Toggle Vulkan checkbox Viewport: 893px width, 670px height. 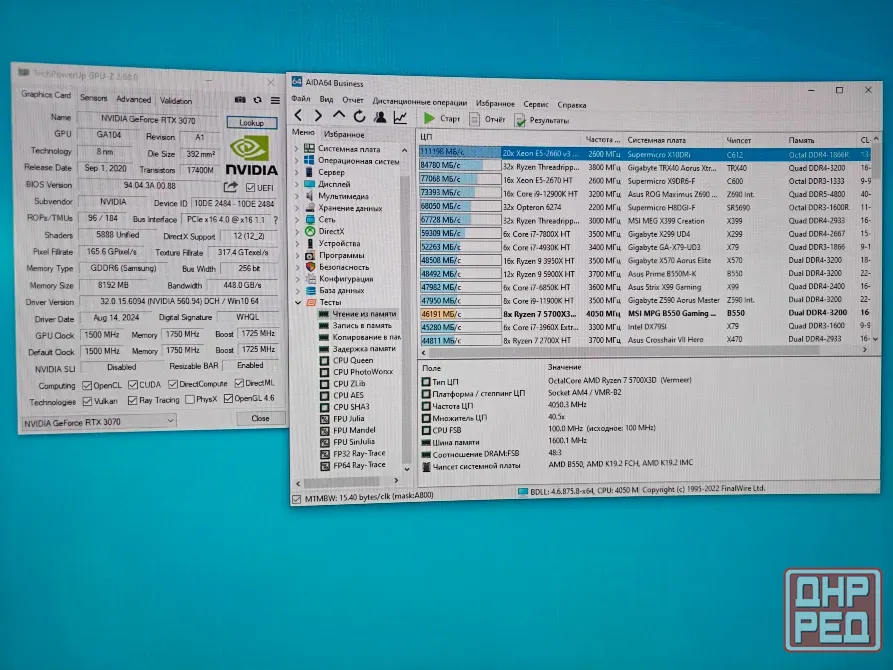[x=87, y=401]
